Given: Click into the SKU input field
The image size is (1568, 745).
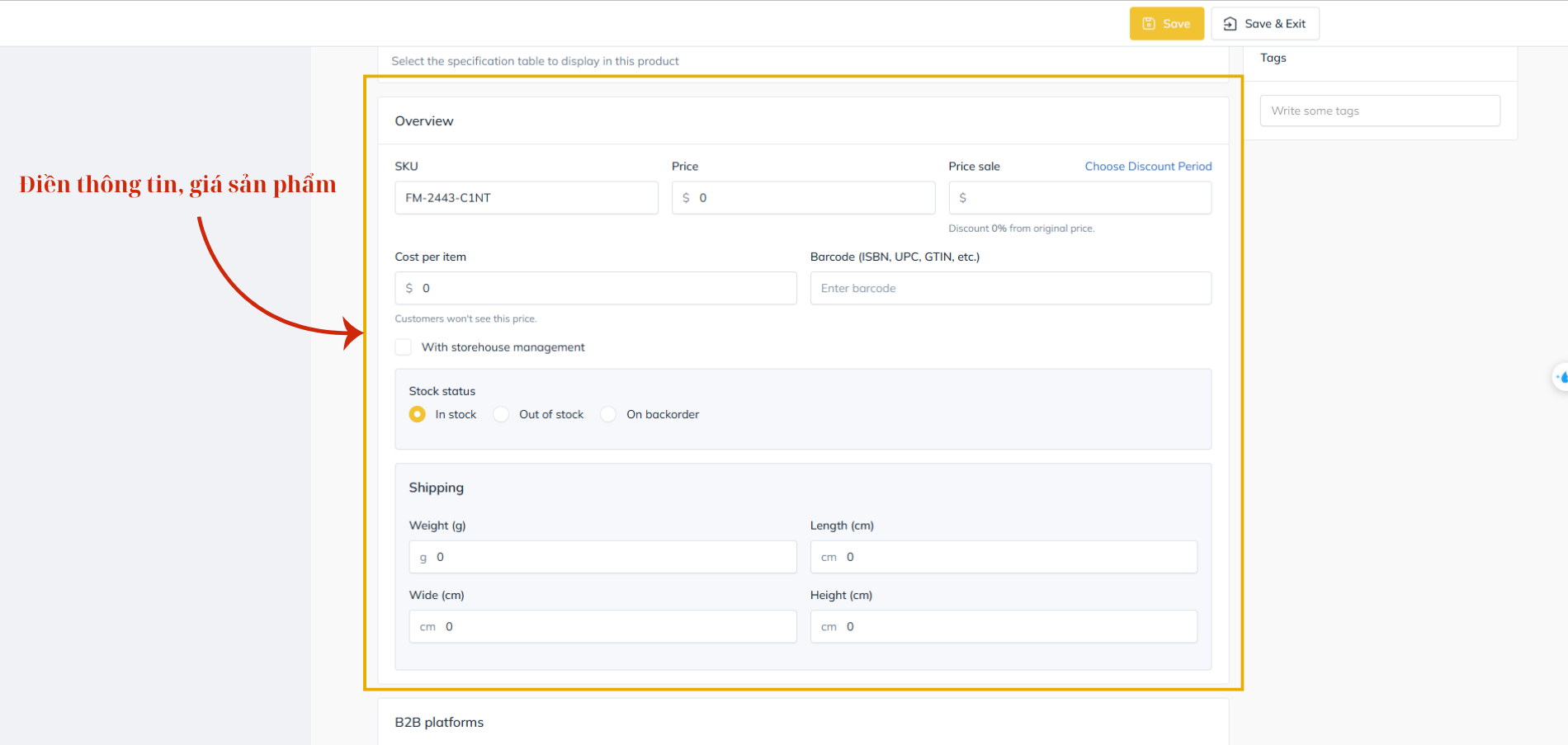Looking at the screenshot, I should pos(527,198).
